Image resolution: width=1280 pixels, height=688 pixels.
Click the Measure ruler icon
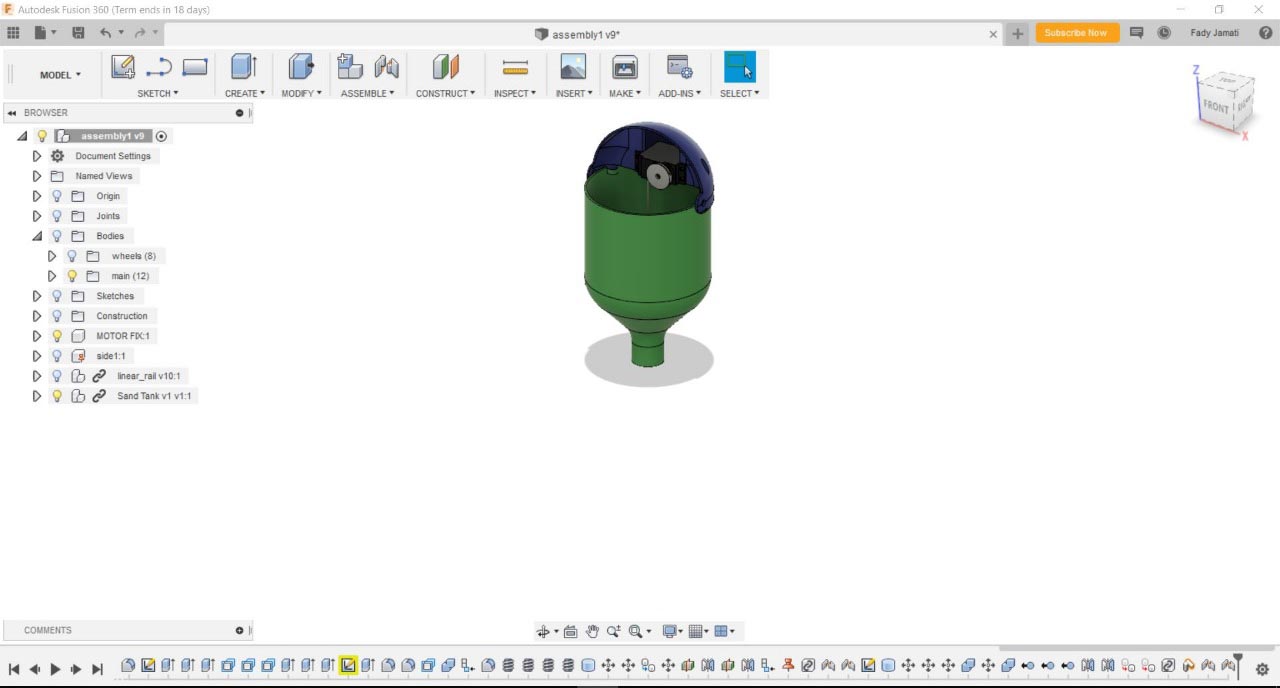point(515,67)
